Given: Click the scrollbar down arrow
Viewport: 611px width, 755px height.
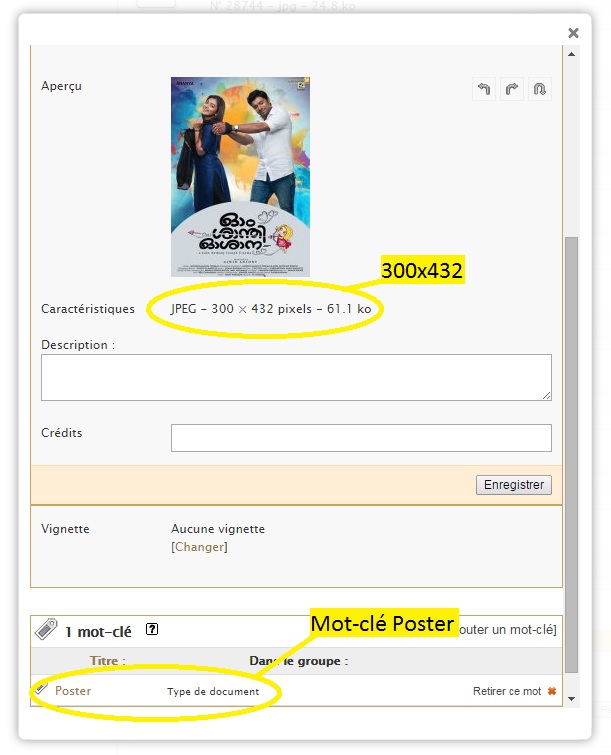Looking at the screenshot, I should (x=572, y=699).
